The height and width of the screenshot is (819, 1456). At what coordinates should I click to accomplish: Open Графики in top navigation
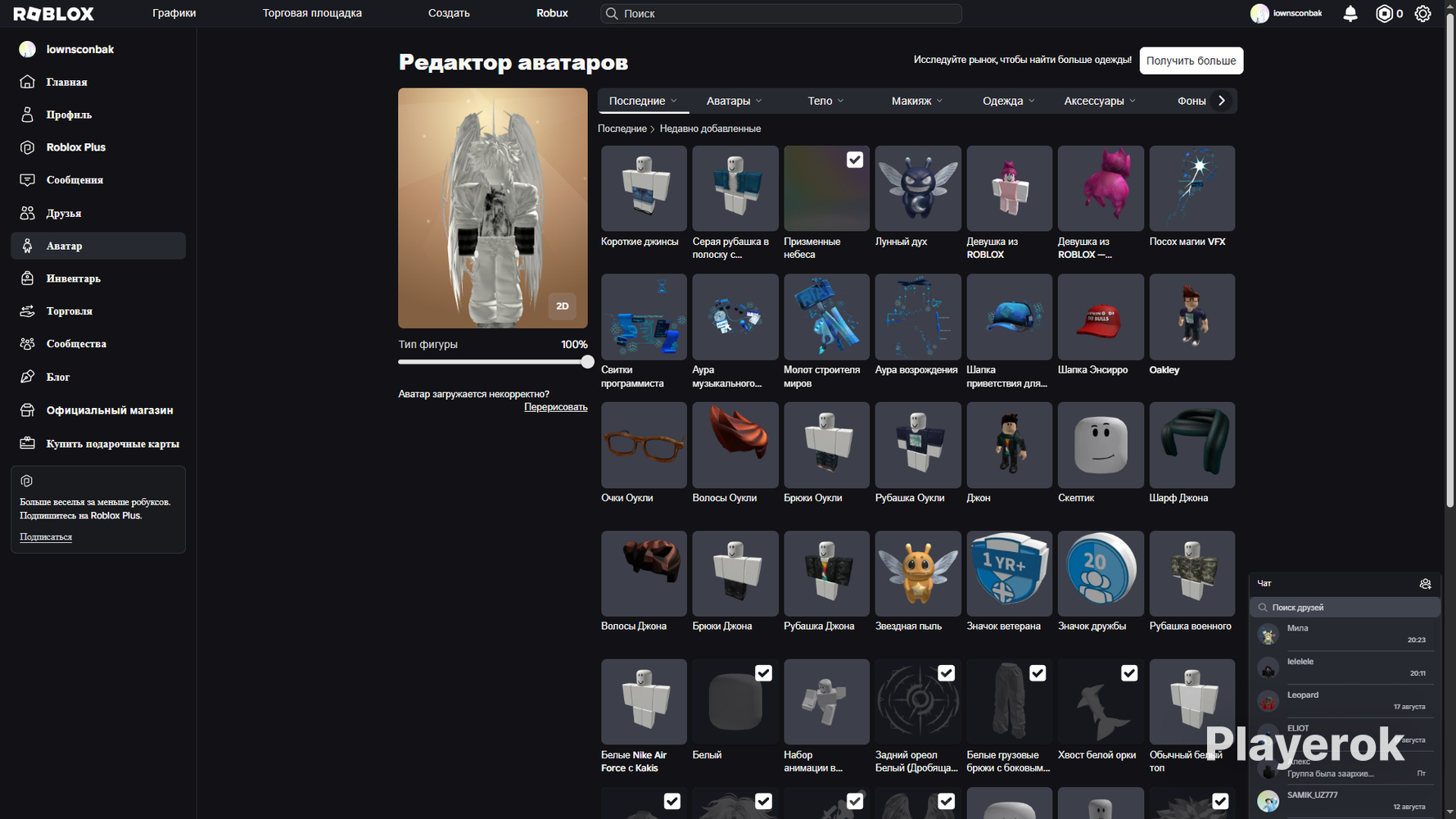(174, 13)
